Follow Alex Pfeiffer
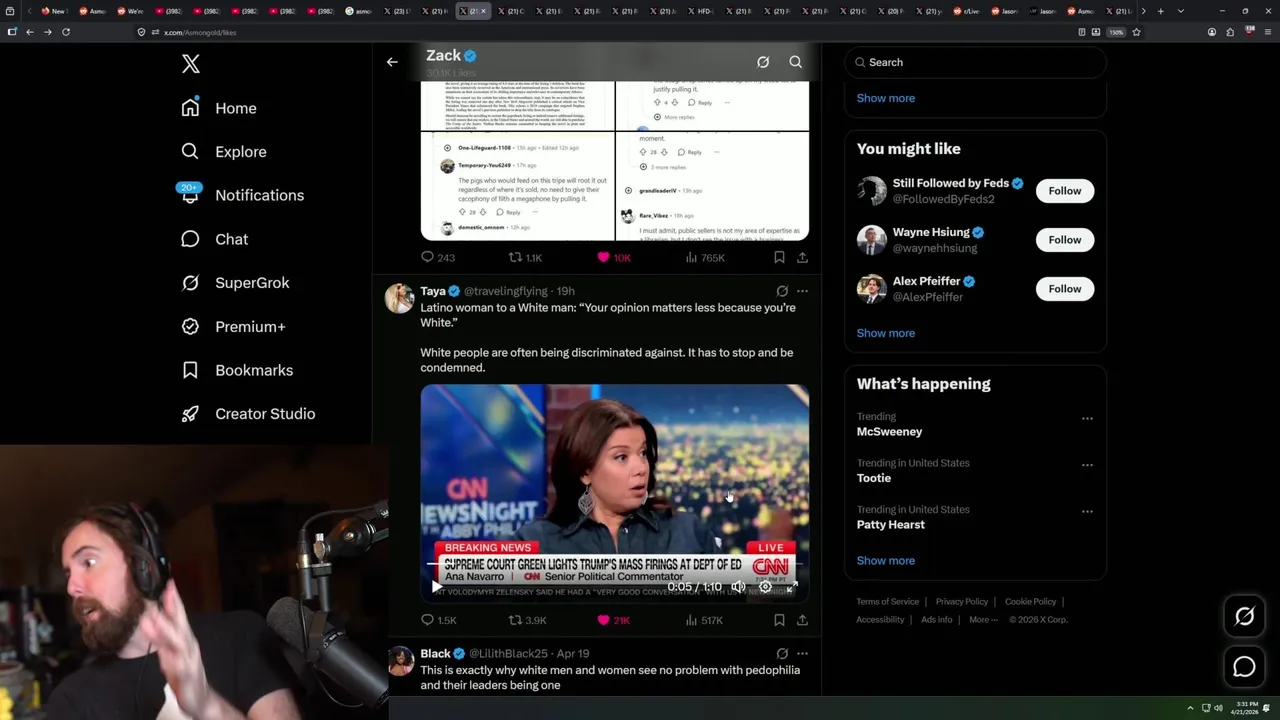Screen dimensions: 1280x720 click(1065, 289)
